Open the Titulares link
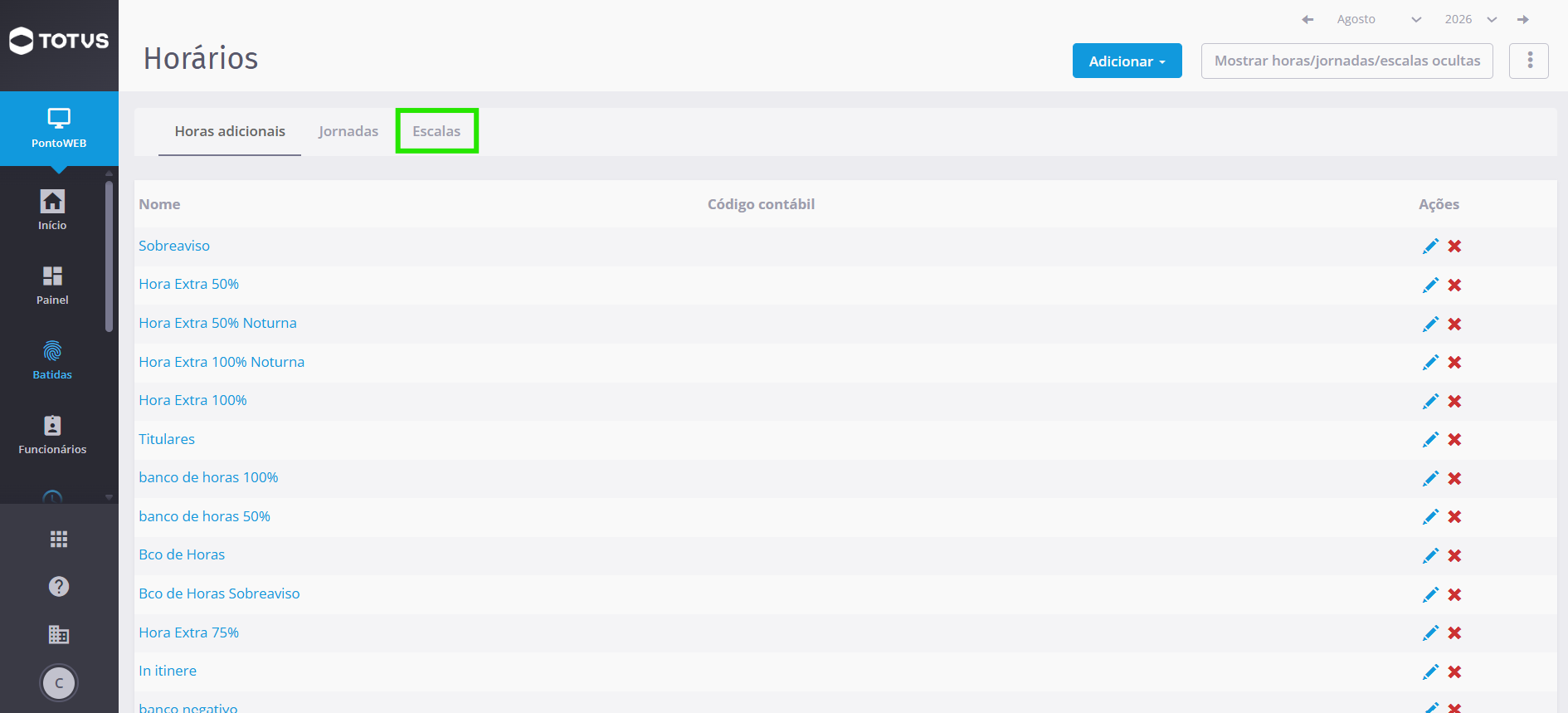The image size is (1568, 713). tap(167, 439)
